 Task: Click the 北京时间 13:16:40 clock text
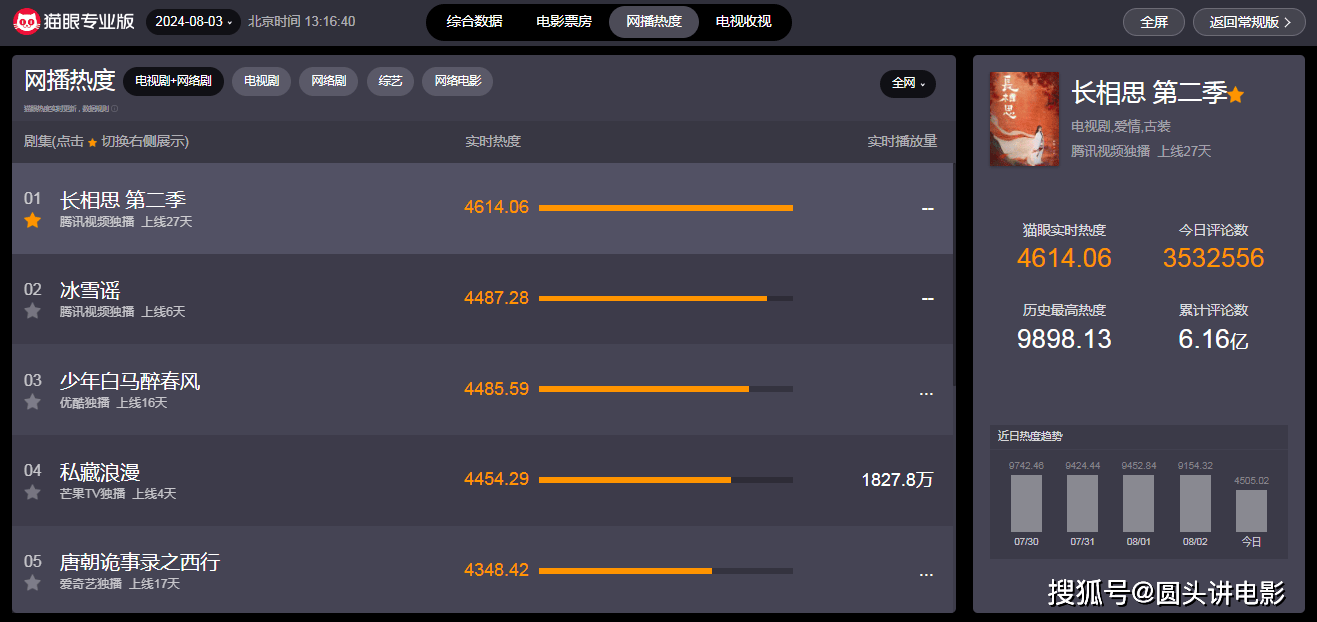tap(301, 21)
